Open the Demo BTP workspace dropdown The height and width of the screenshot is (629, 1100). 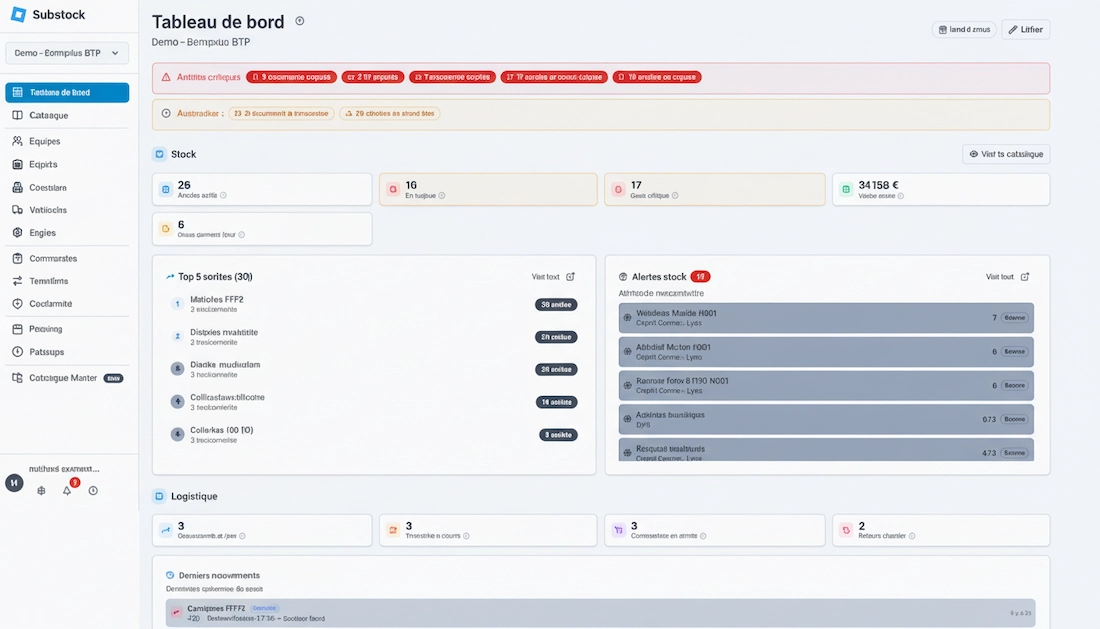point(67,53)
